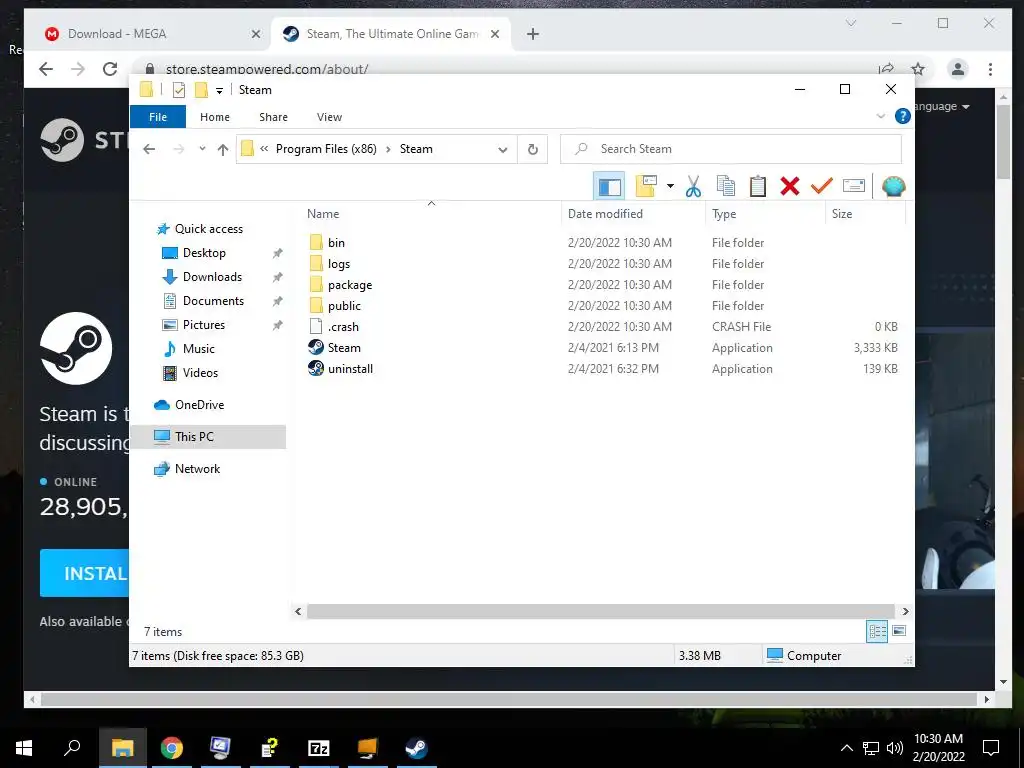1024x768 pixels.
Task: Open Desktop in navigation pane
Action: tap(204, 253)
